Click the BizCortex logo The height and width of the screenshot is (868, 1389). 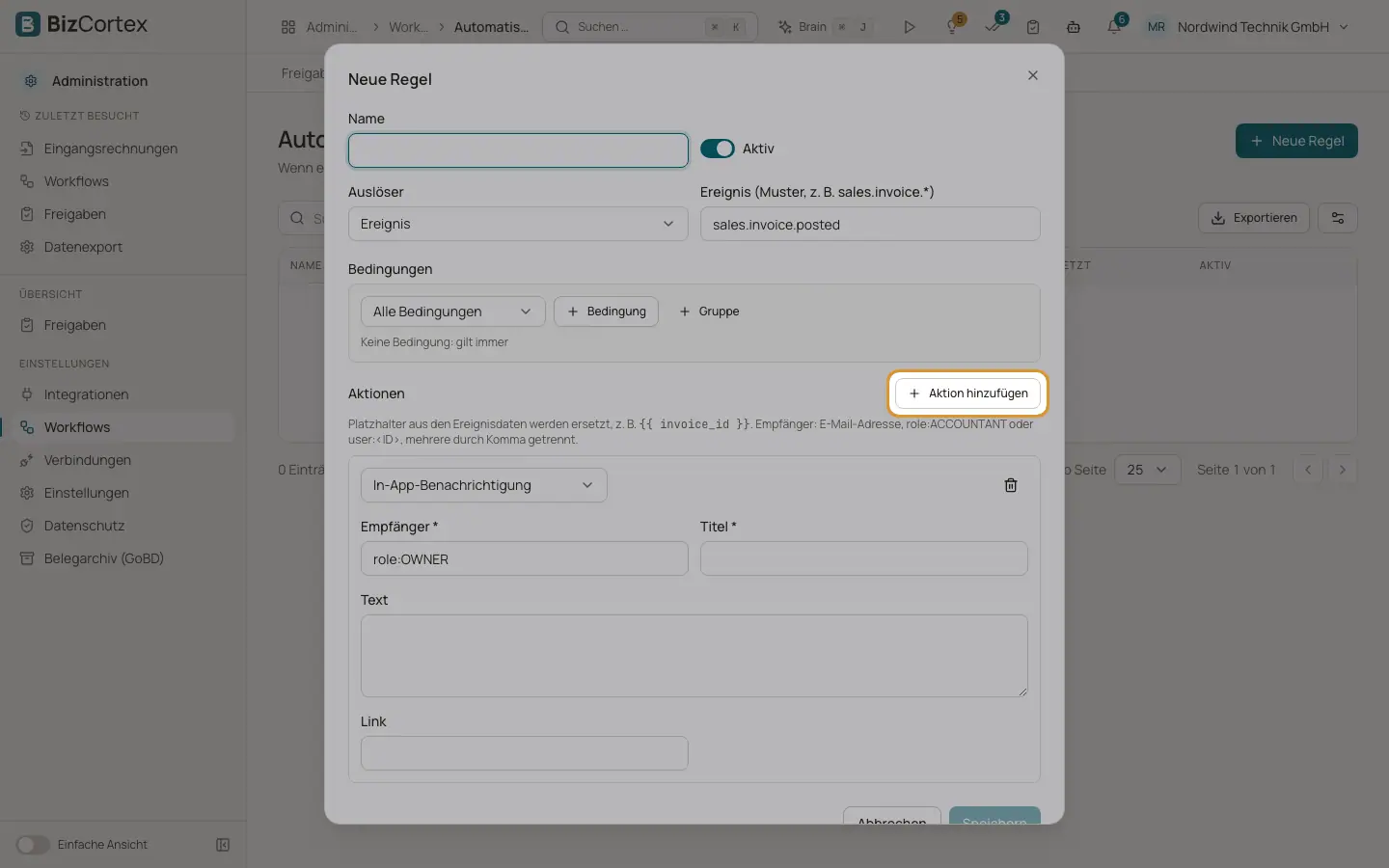[x=82, y=24]
